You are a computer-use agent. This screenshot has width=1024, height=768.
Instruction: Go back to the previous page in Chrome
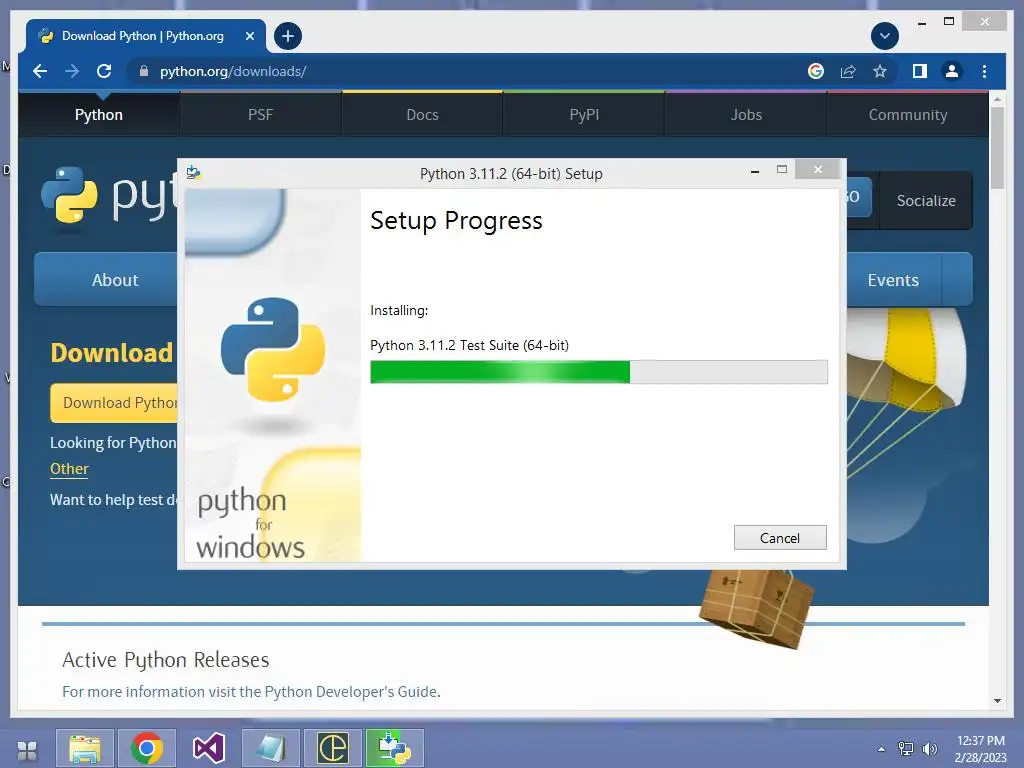40,71
